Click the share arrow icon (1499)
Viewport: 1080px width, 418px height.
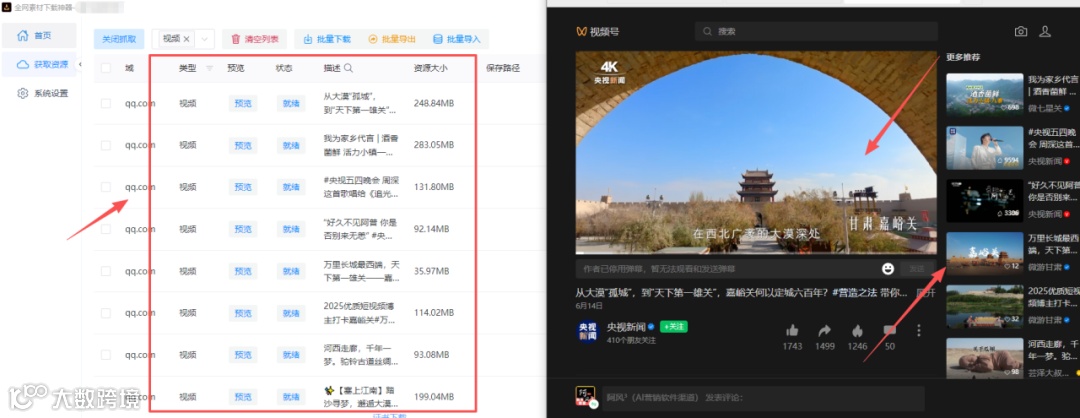coord(824,331)
